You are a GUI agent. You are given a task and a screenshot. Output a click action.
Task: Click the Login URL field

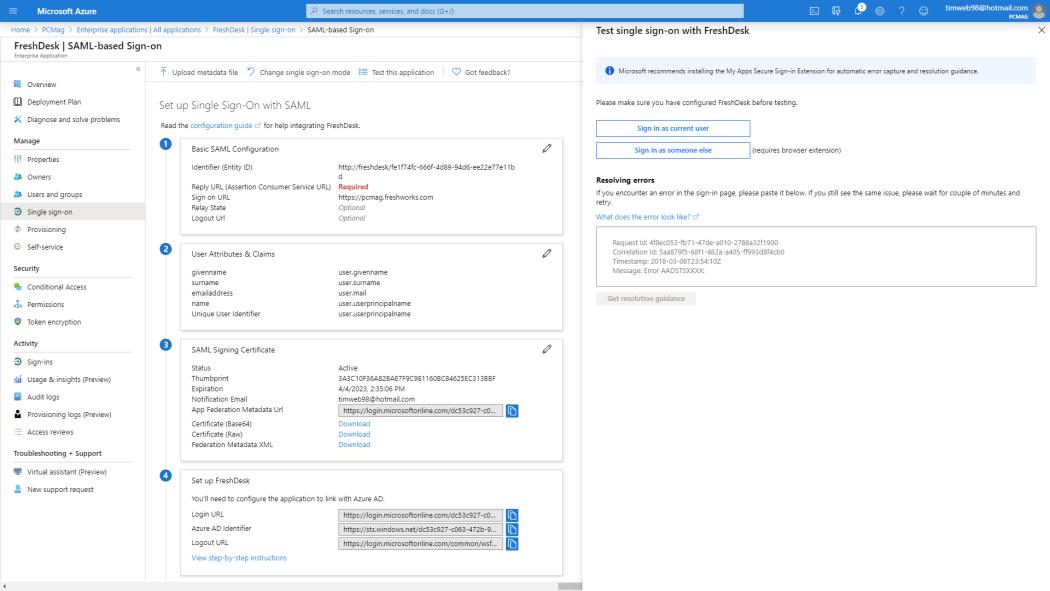point(420,515)
